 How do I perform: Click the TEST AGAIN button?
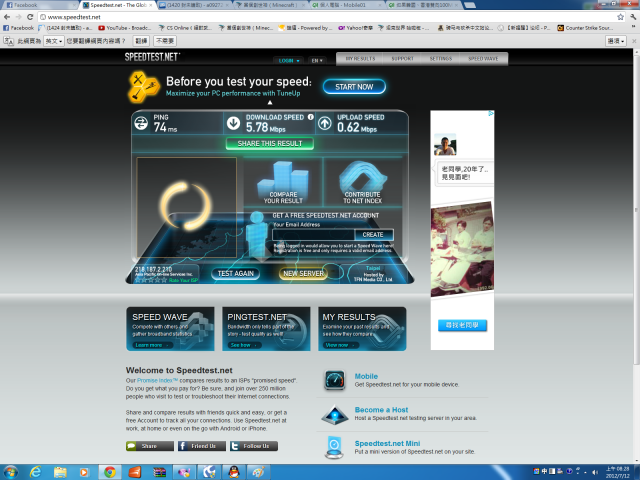click(236, 273)
